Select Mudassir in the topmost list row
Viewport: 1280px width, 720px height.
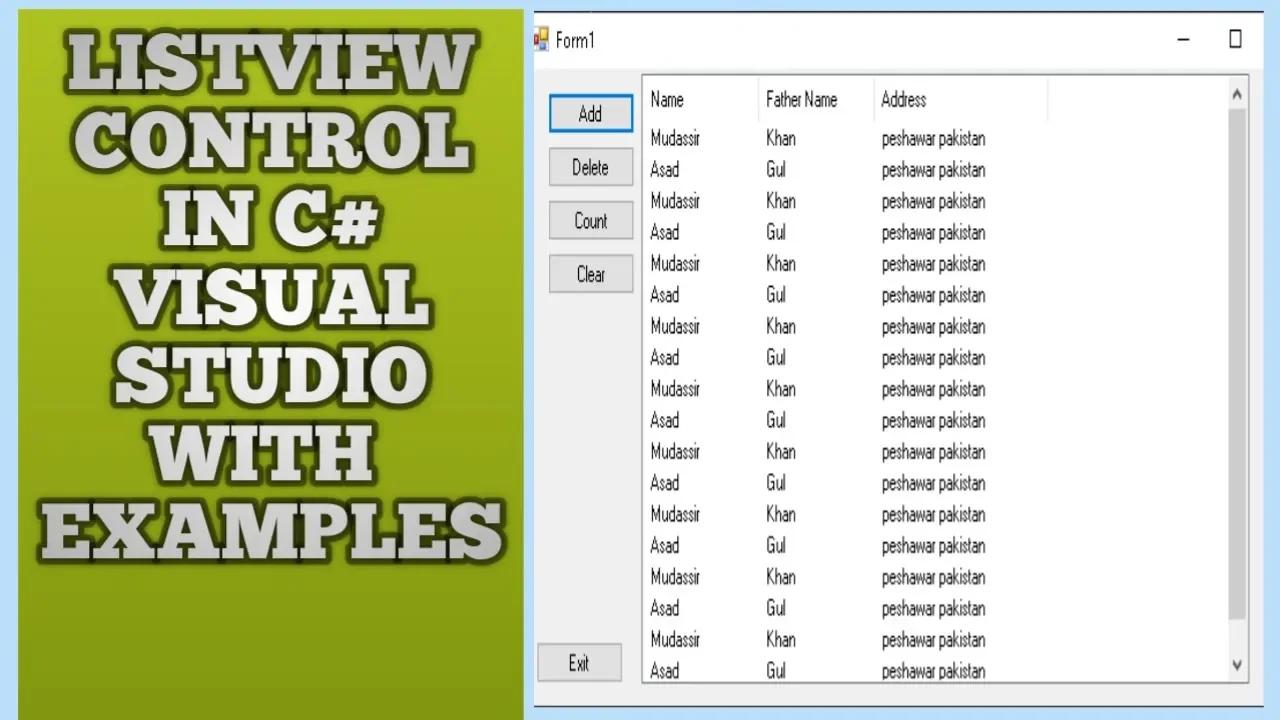(x=675, y=138)
